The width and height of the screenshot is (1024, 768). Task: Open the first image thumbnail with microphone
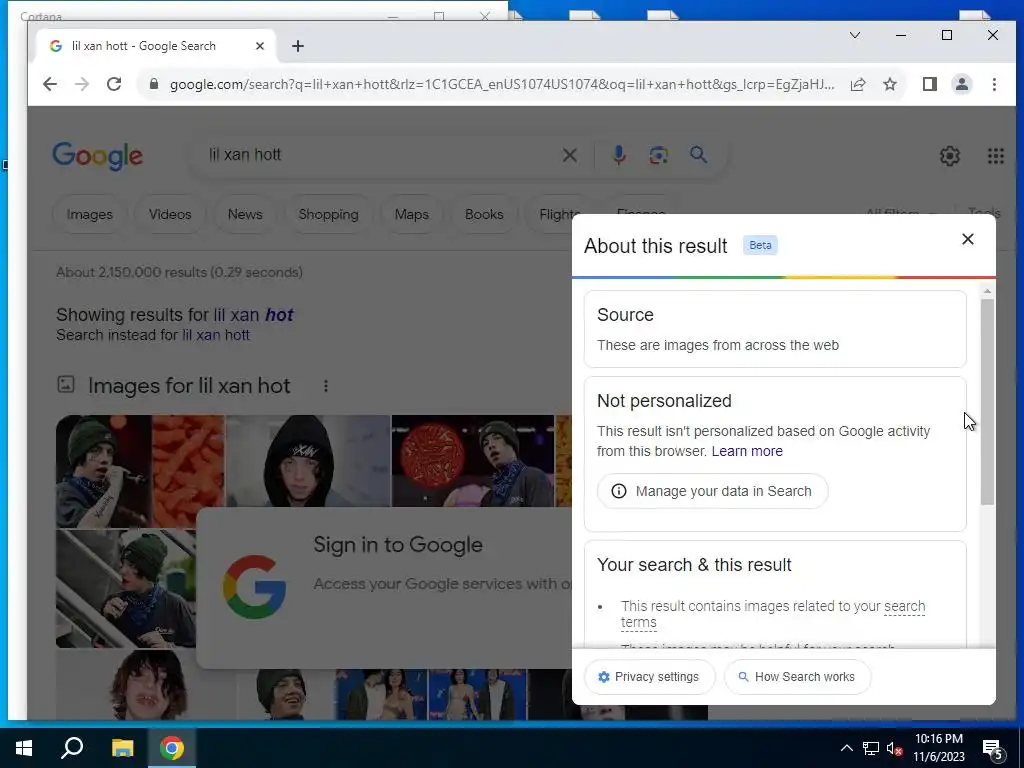103,471
